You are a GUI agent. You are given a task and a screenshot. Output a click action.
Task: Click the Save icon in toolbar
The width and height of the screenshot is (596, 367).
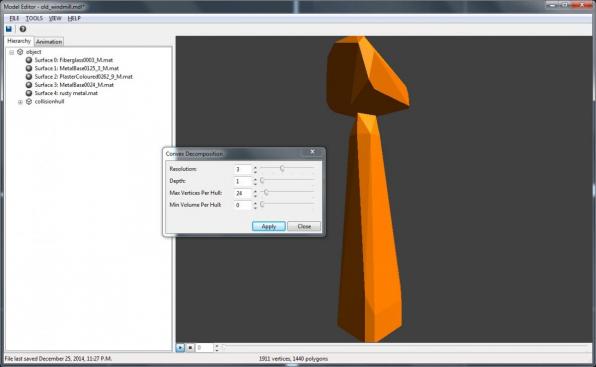pos(9,29)
